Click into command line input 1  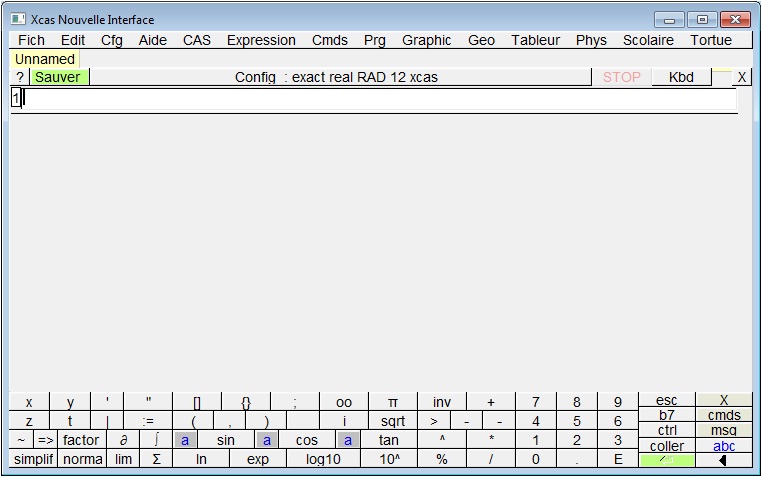click(380, 98)
